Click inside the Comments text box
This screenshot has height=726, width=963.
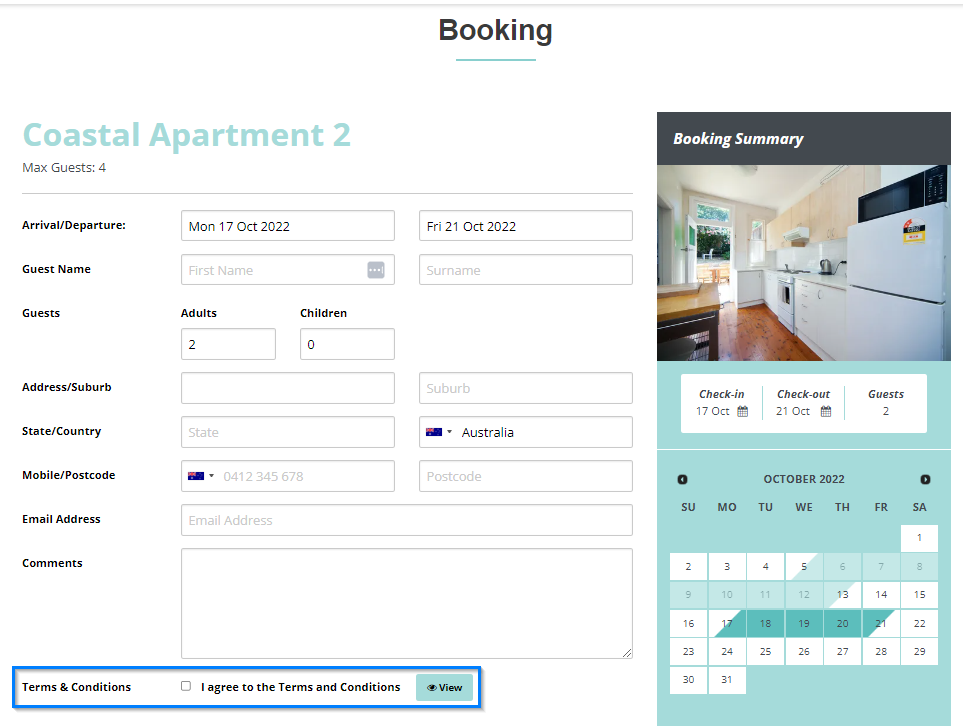click(x=406, y=600)
